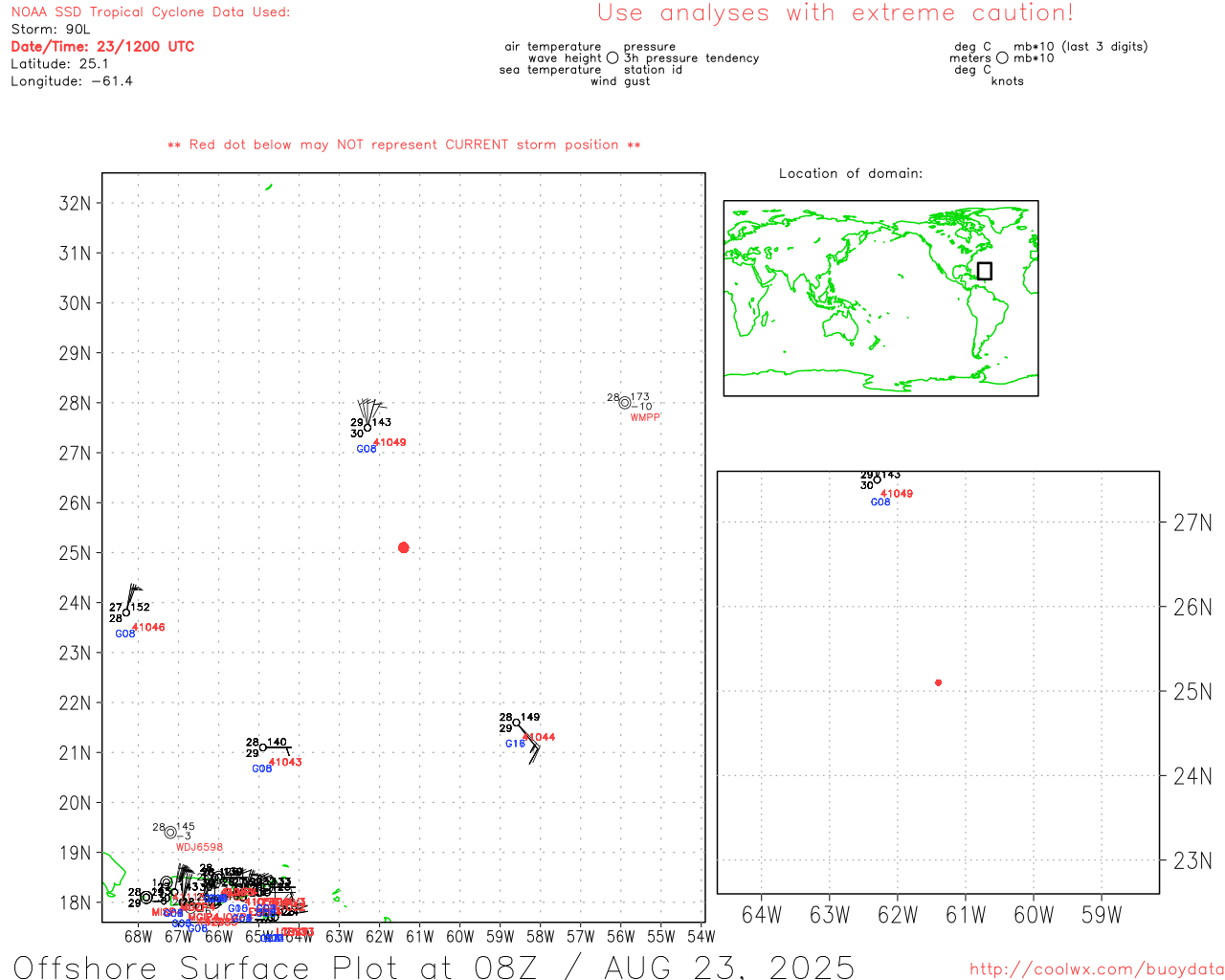Click buoy station label 41043

(x=285, y=763)
